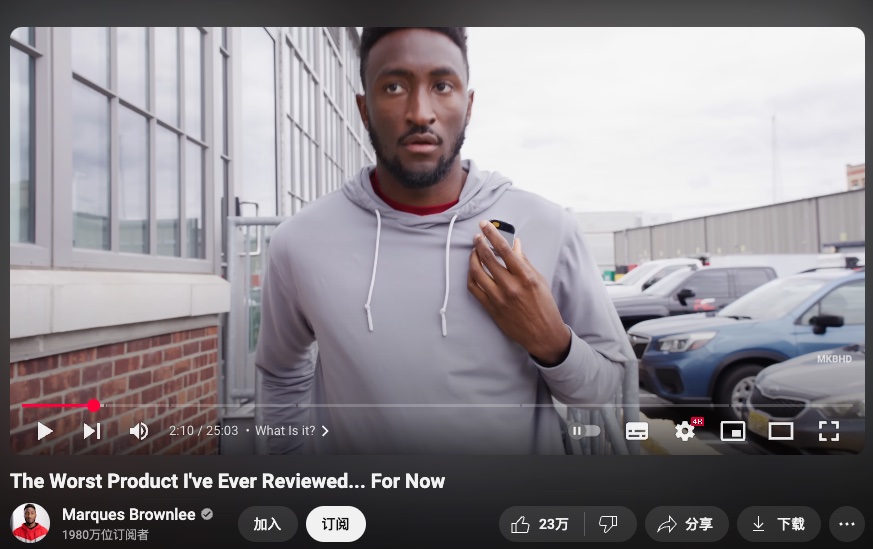Image resolution: width=873 pixels, height=549 pixels.
Task: Click the 分享 share button
Action: pyautogui.click(x=686, y=524)
